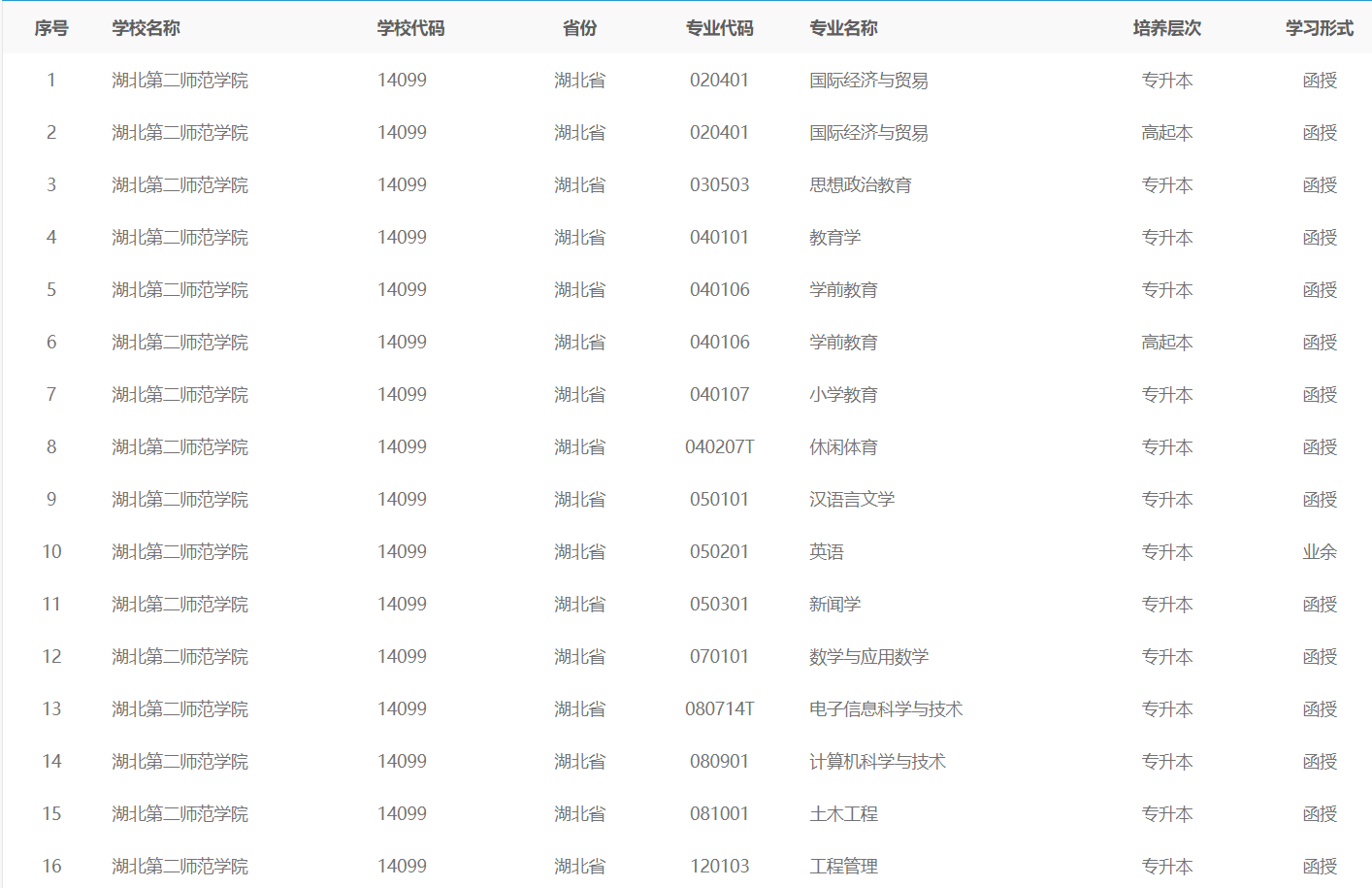Select 高起本 level in row 6
Image resolution: width=1372 pixels, height=888 pixels.
[x=1166, y=343]
